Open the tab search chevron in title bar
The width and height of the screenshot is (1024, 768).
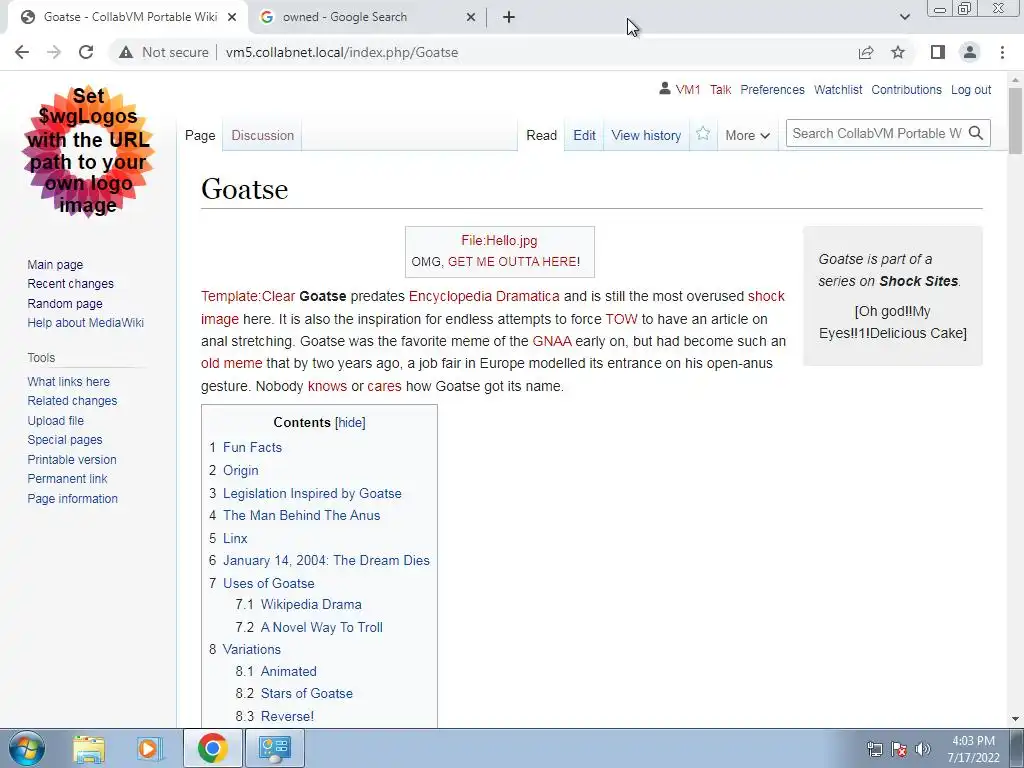pos(904,17)
